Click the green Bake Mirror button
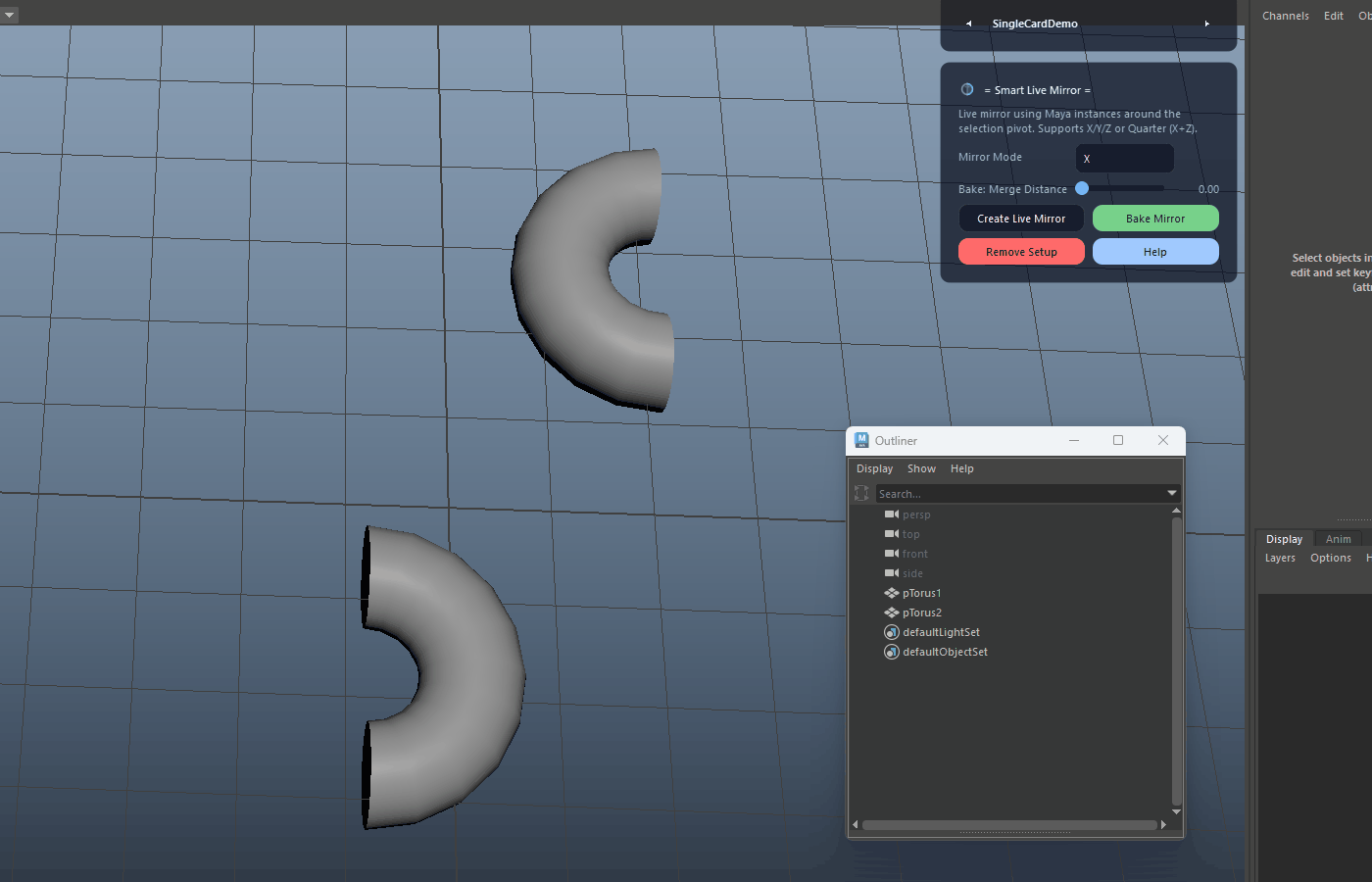The image size is (1372, 882). tap(1155, 219)
